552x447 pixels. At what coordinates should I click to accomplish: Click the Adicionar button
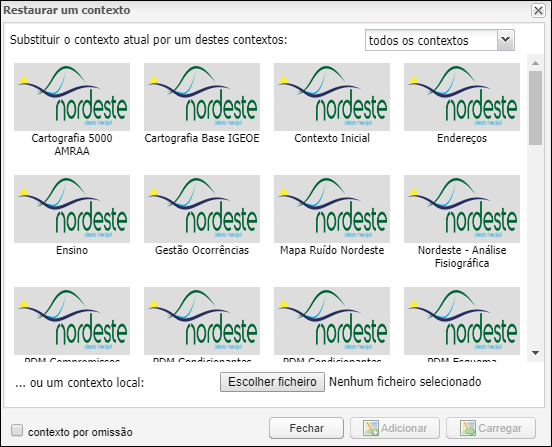tap(395, 428)
